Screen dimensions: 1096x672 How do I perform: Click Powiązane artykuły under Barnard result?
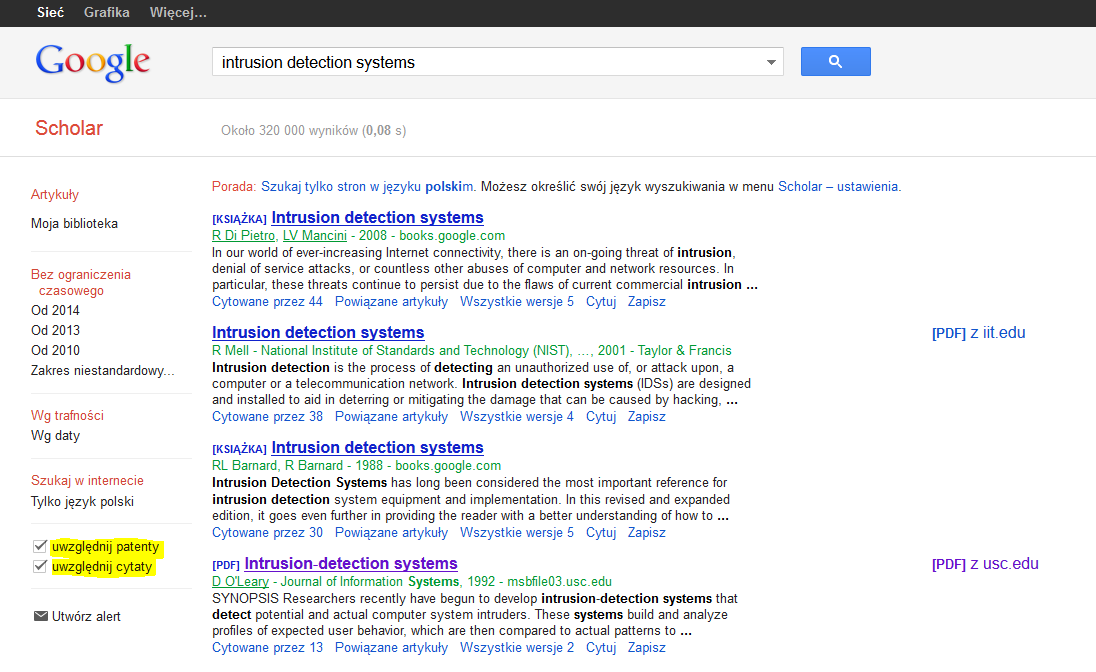pos(391,532)
